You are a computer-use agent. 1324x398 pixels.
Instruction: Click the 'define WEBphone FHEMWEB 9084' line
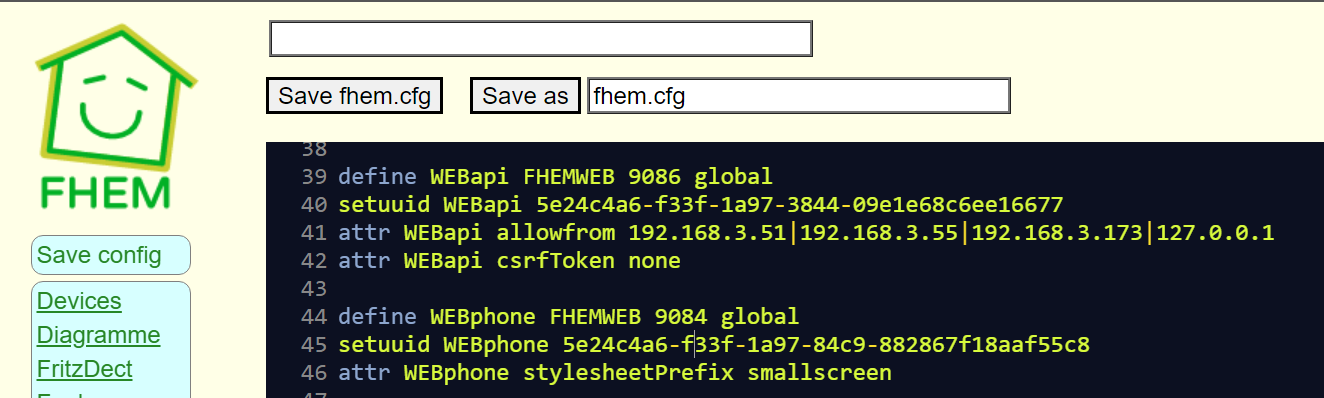coord(568,317)
